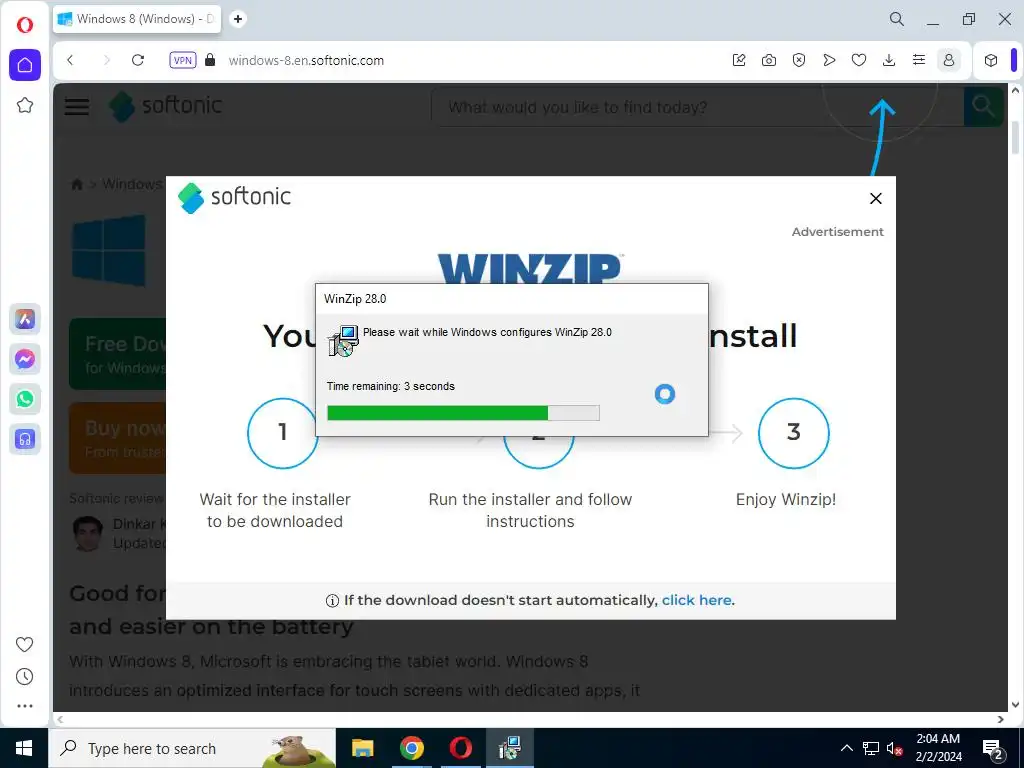
Task: Open a new tab with plus button
Action: click(x=238, y=19)
